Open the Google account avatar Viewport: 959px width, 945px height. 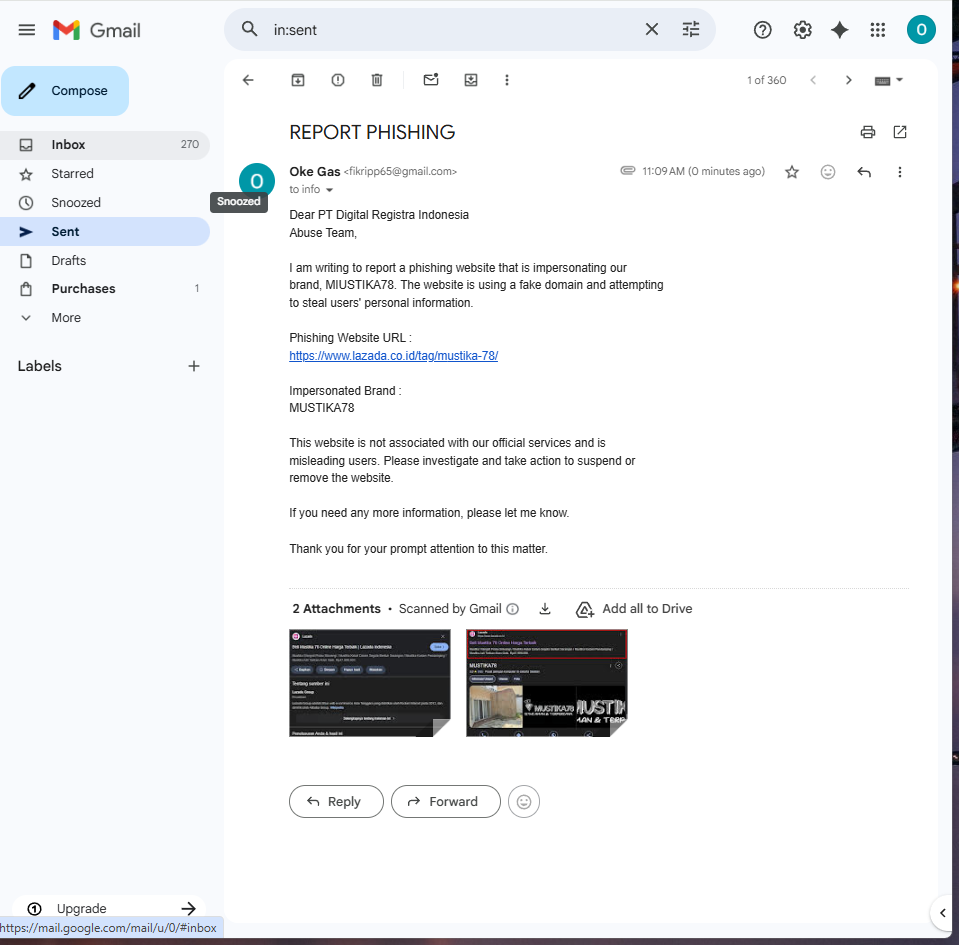click(920, 30)
